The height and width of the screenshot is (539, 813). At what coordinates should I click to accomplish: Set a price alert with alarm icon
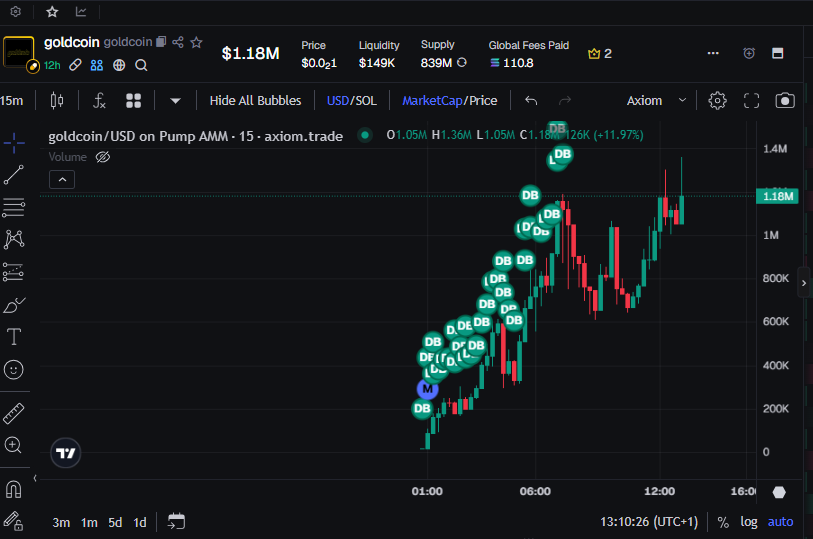coord(749,53)
